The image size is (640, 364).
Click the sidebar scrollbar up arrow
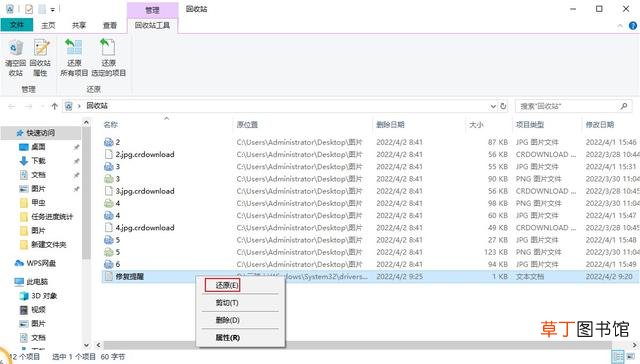86,122
